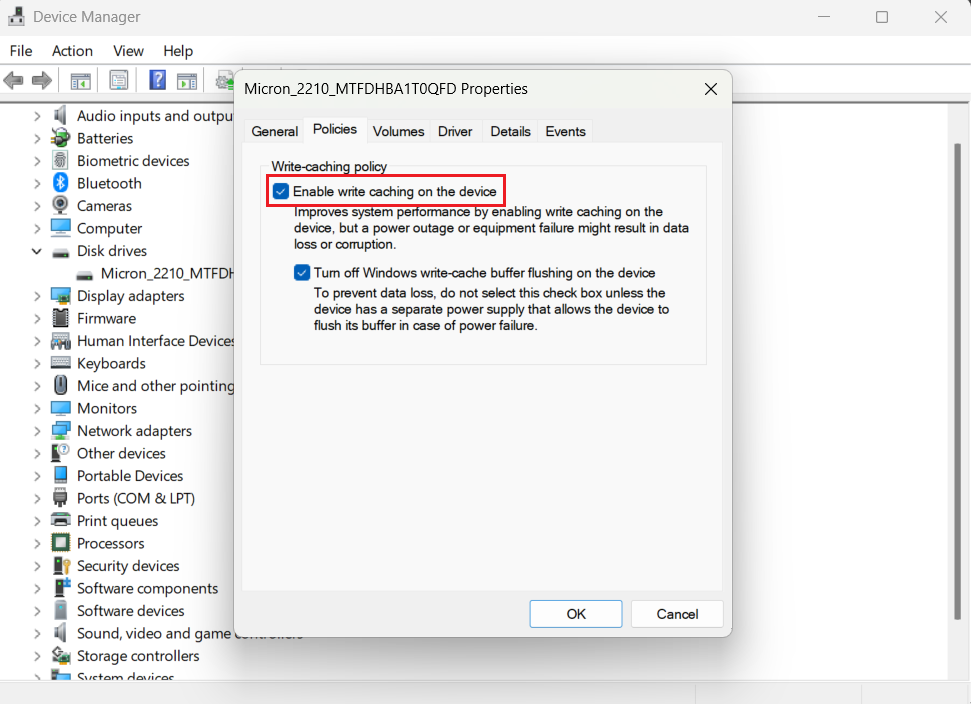
Task: Click the Network adapters icon
Action: 60,430
